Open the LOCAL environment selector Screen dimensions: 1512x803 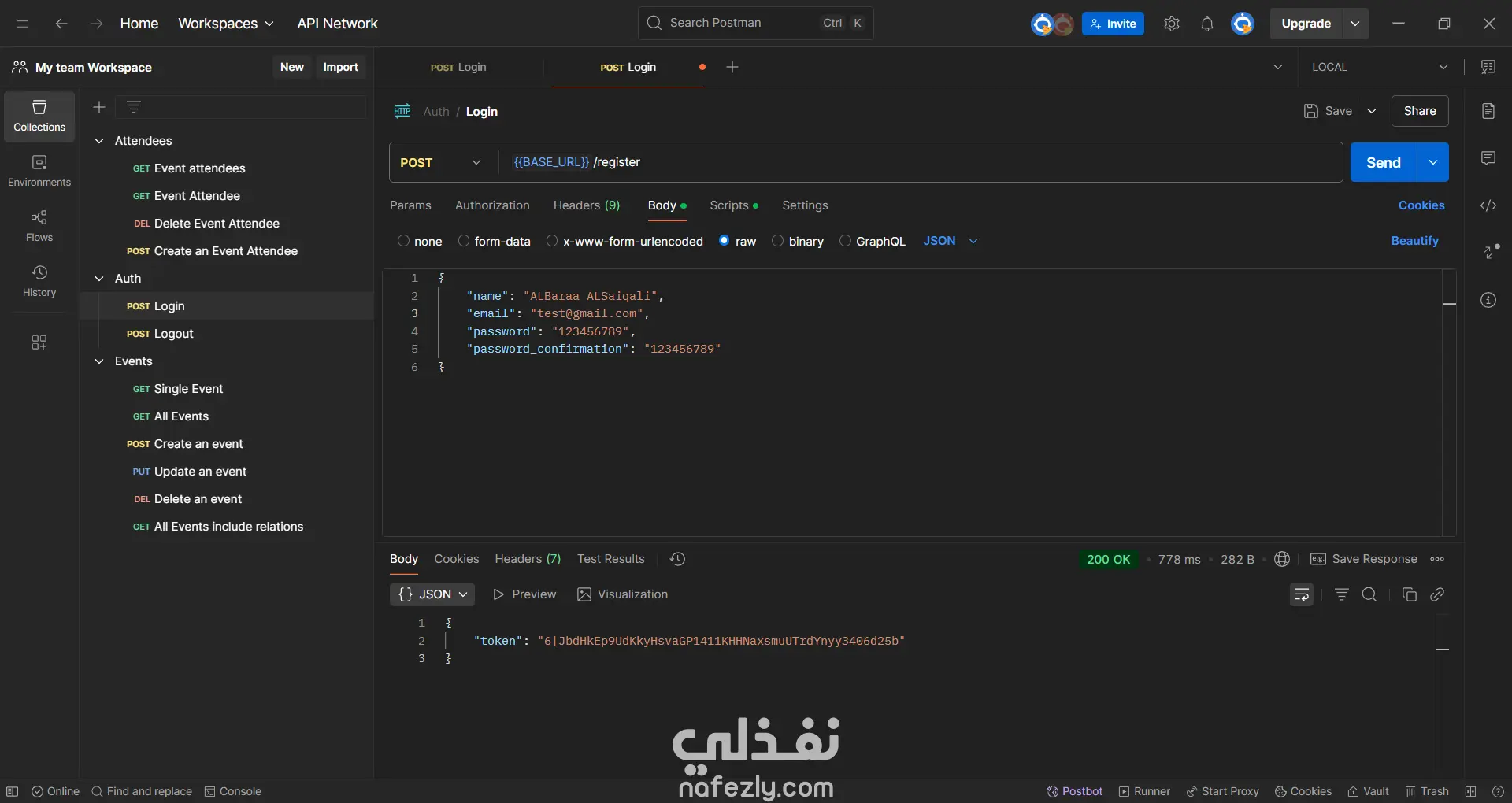pos(1380,67)
